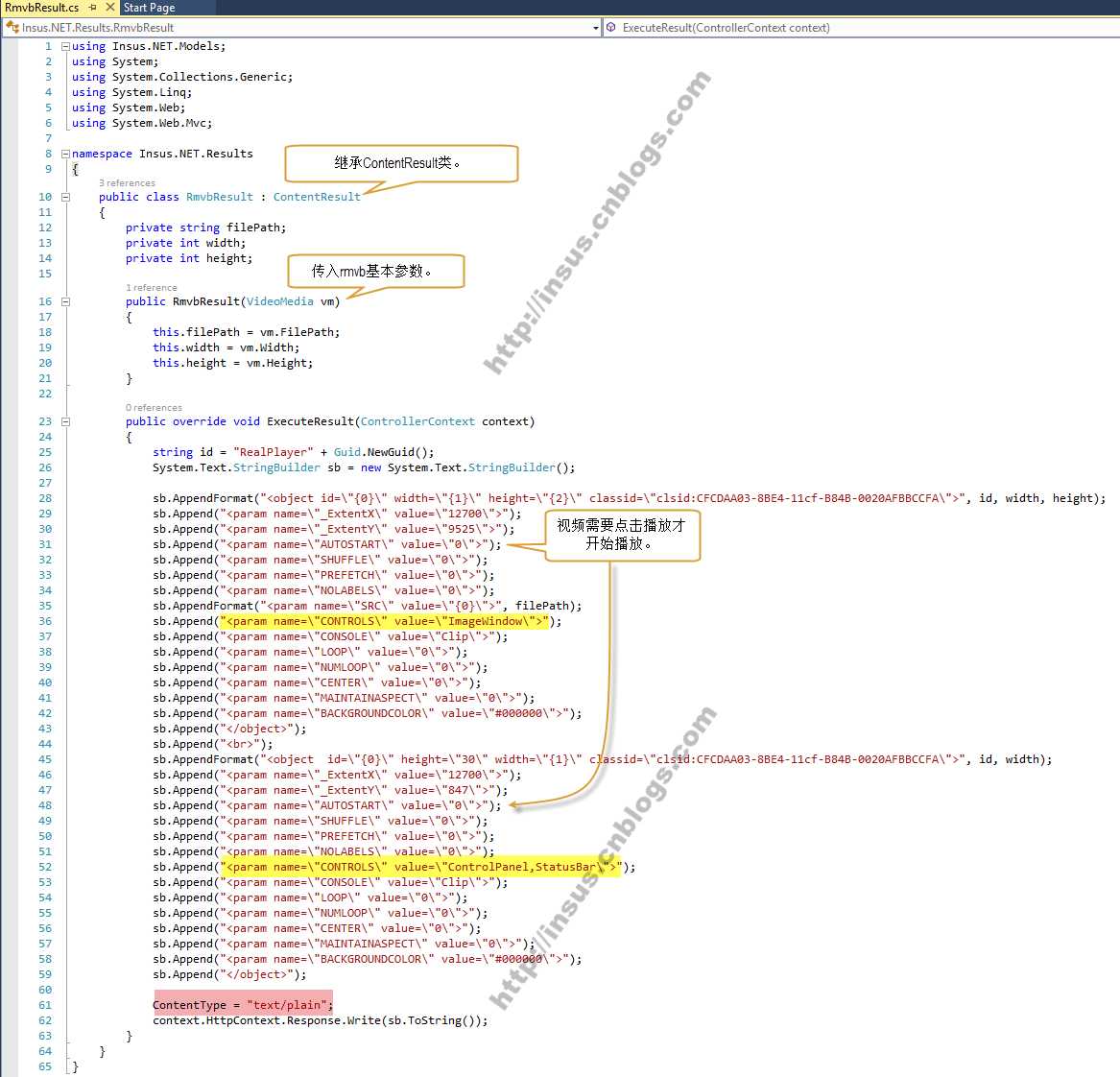Collapse the namespace Insus.NET.Results block
This screenshot has width=1120, height=1077.
pyautogui.click(x=65, y=154)
